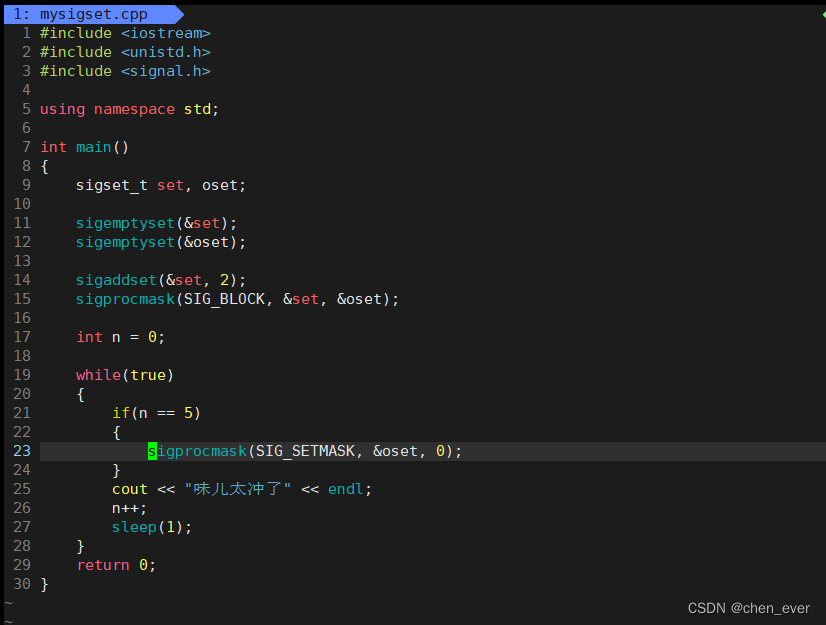Click the 'int n = 0;' line
This screenshot has width=826, height=625.
coord(121,337)
